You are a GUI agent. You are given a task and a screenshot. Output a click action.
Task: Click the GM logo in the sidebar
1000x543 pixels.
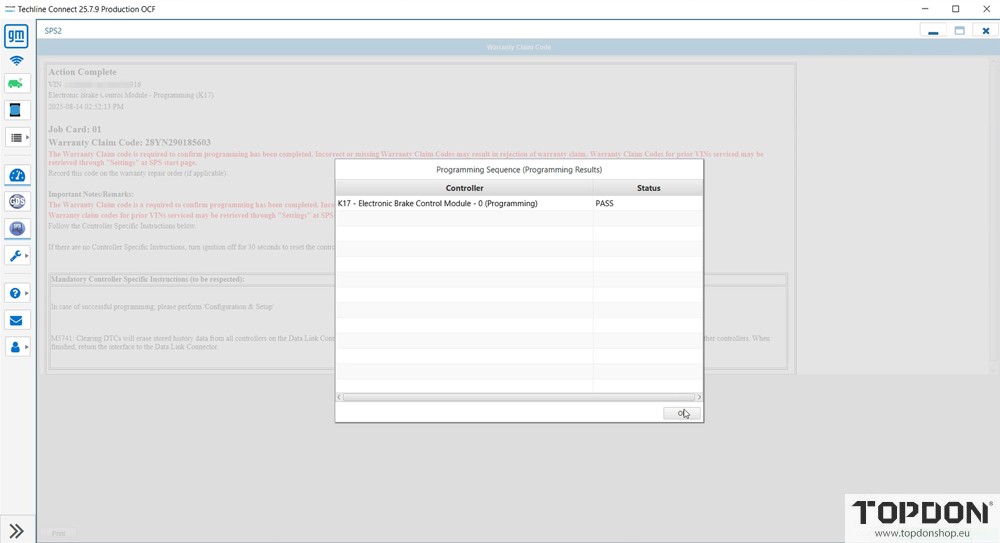[x=16, y=38]
